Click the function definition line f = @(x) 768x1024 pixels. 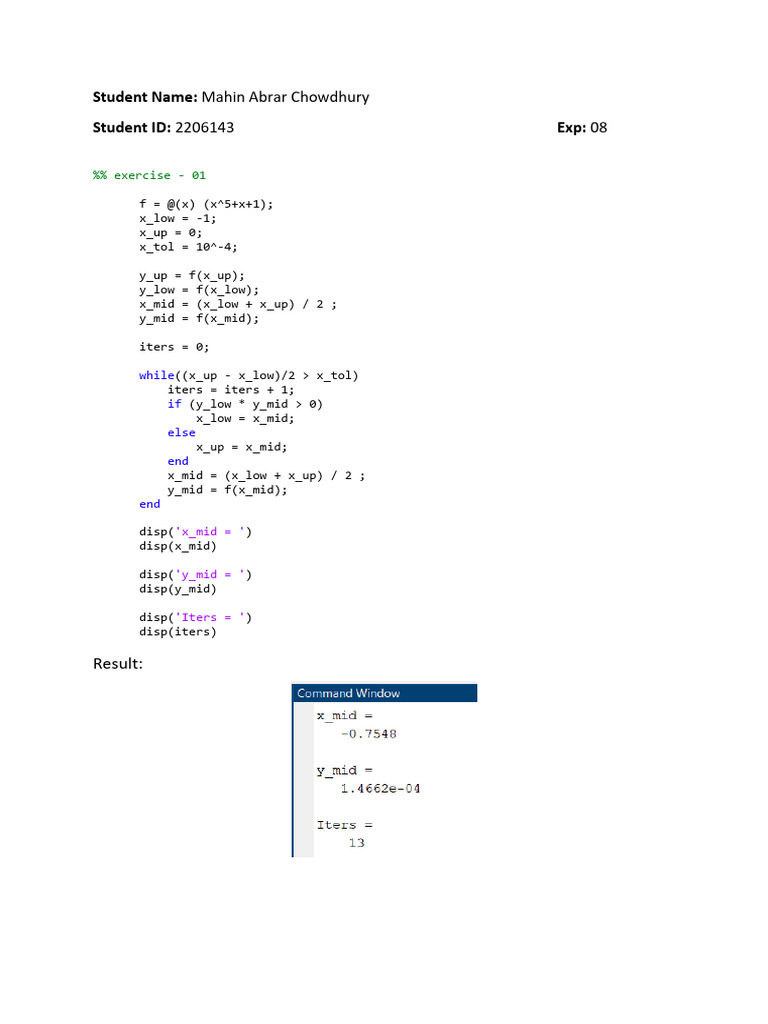[x=206, y=204]
